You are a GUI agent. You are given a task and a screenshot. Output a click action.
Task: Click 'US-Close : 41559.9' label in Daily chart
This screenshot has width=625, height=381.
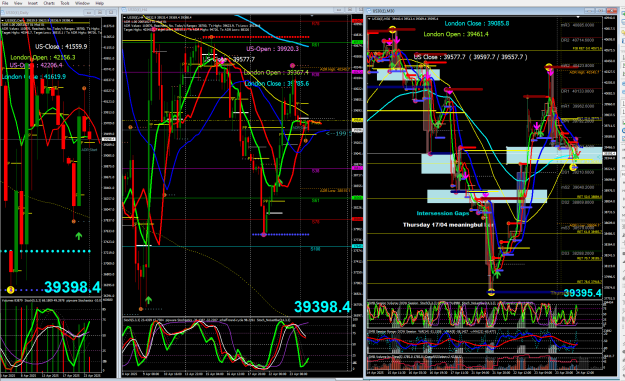(61, 47)
